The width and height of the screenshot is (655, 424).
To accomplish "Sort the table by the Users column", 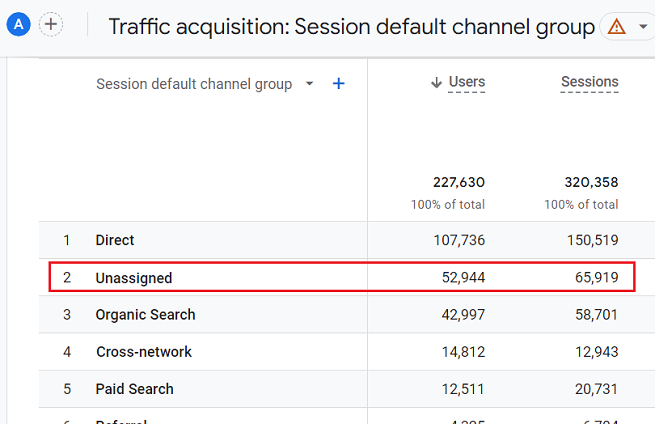I will click(467, 82).
